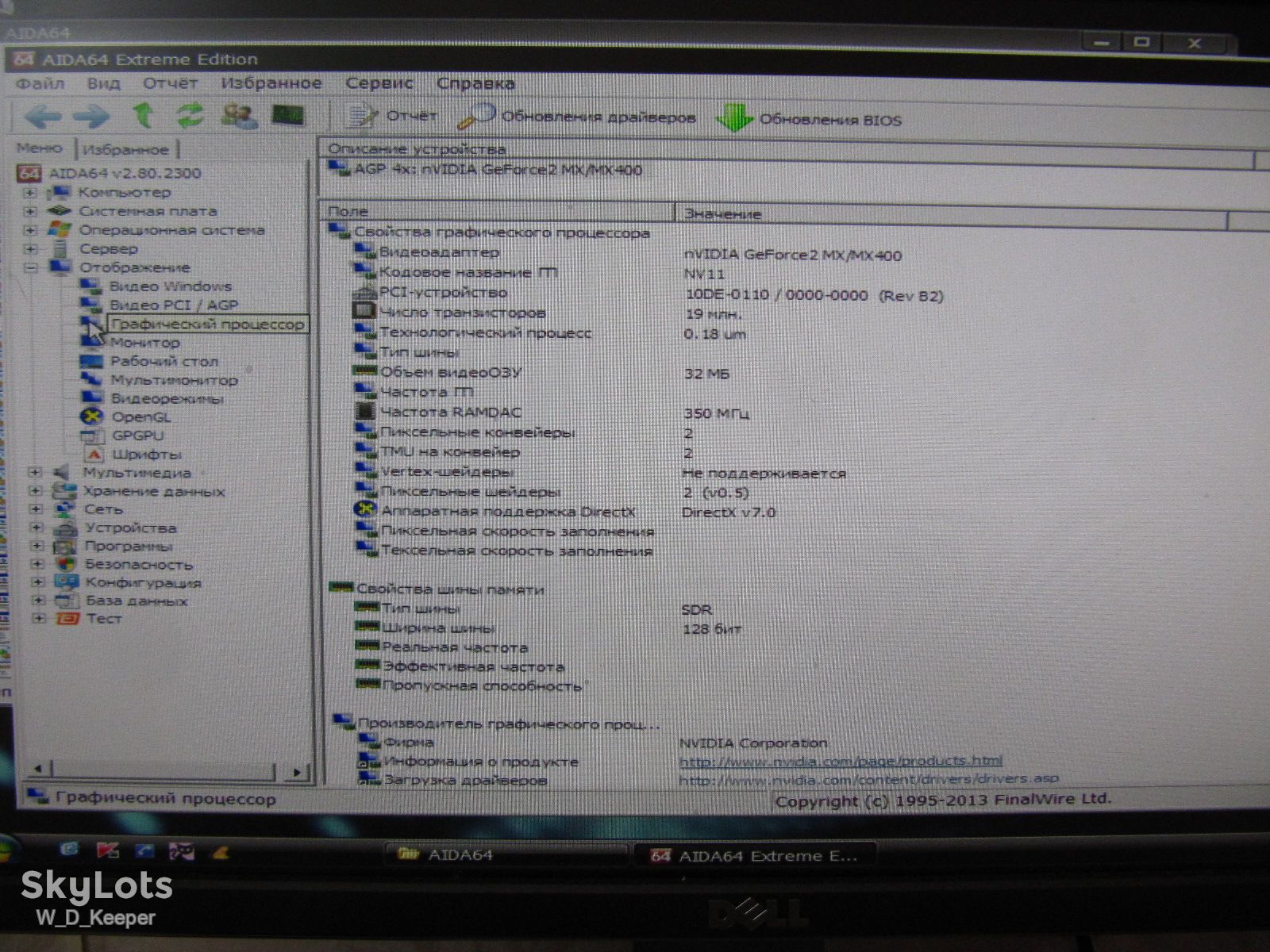Click the Forward arrow toolbar icon
The image size is (1270, 952).
(x=91, y=117)
